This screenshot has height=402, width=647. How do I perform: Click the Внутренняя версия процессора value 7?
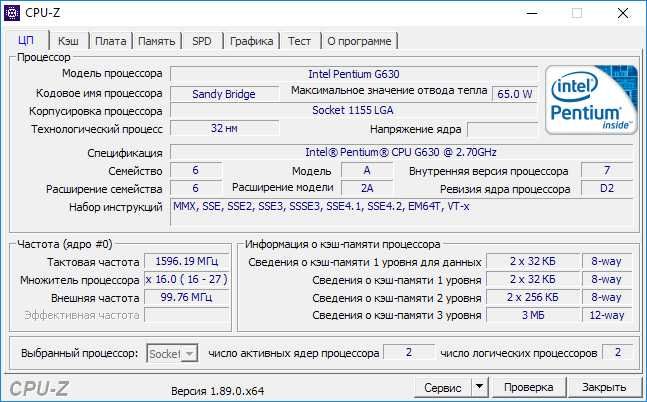[x=607, y=170]
